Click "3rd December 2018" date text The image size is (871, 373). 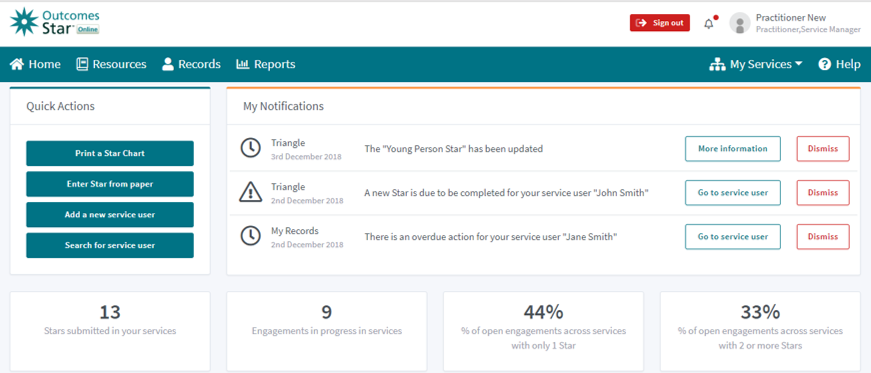click(x=306, y=157)
